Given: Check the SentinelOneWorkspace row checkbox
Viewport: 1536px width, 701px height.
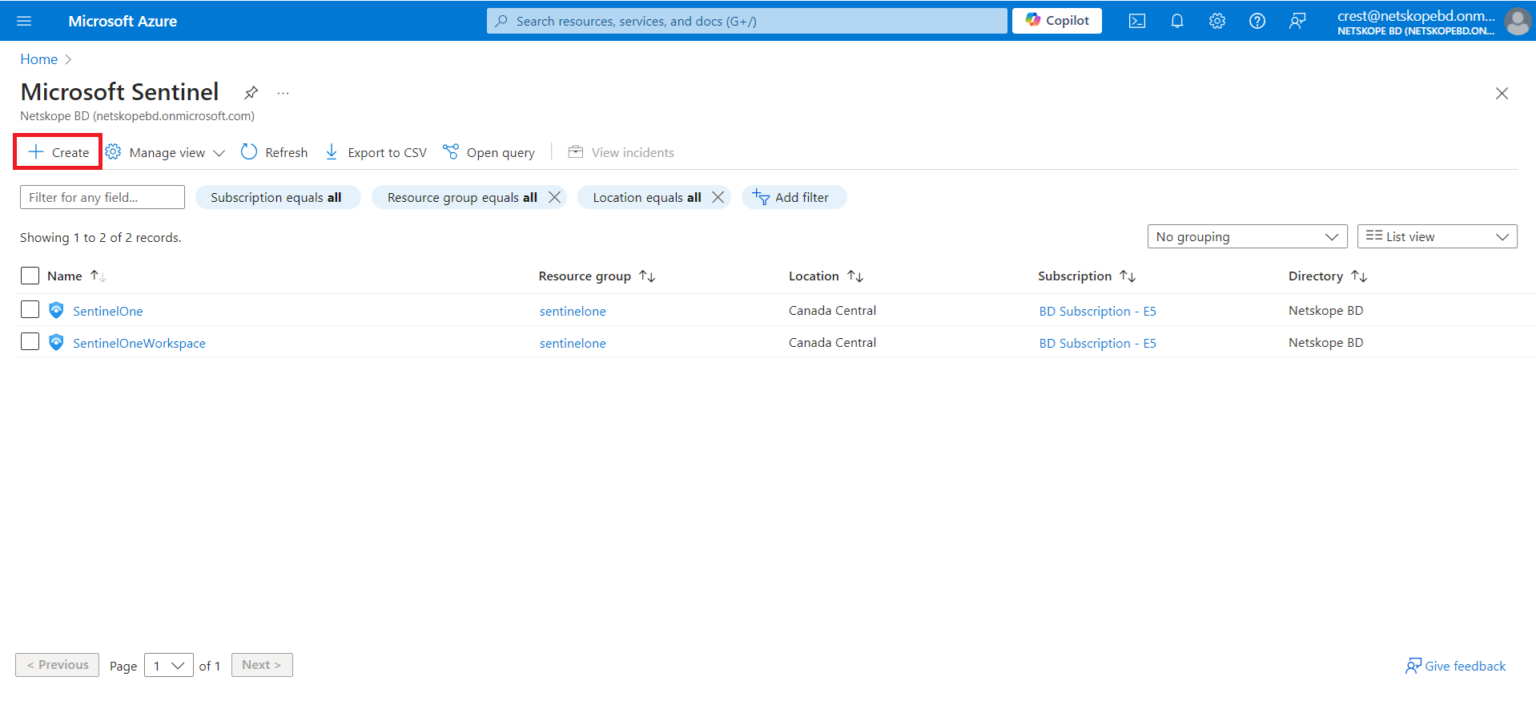Looking at the screenshot, I should point(29,341).
